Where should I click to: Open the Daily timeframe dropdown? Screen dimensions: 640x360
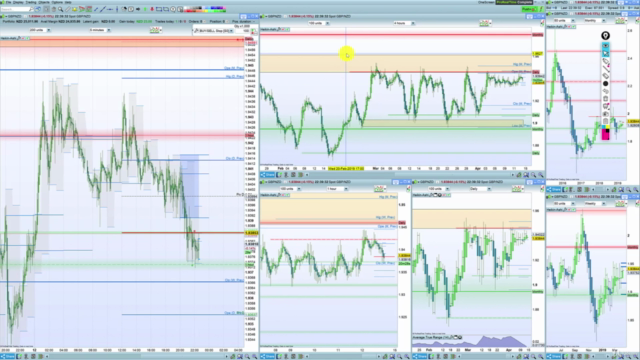[479, 189]
